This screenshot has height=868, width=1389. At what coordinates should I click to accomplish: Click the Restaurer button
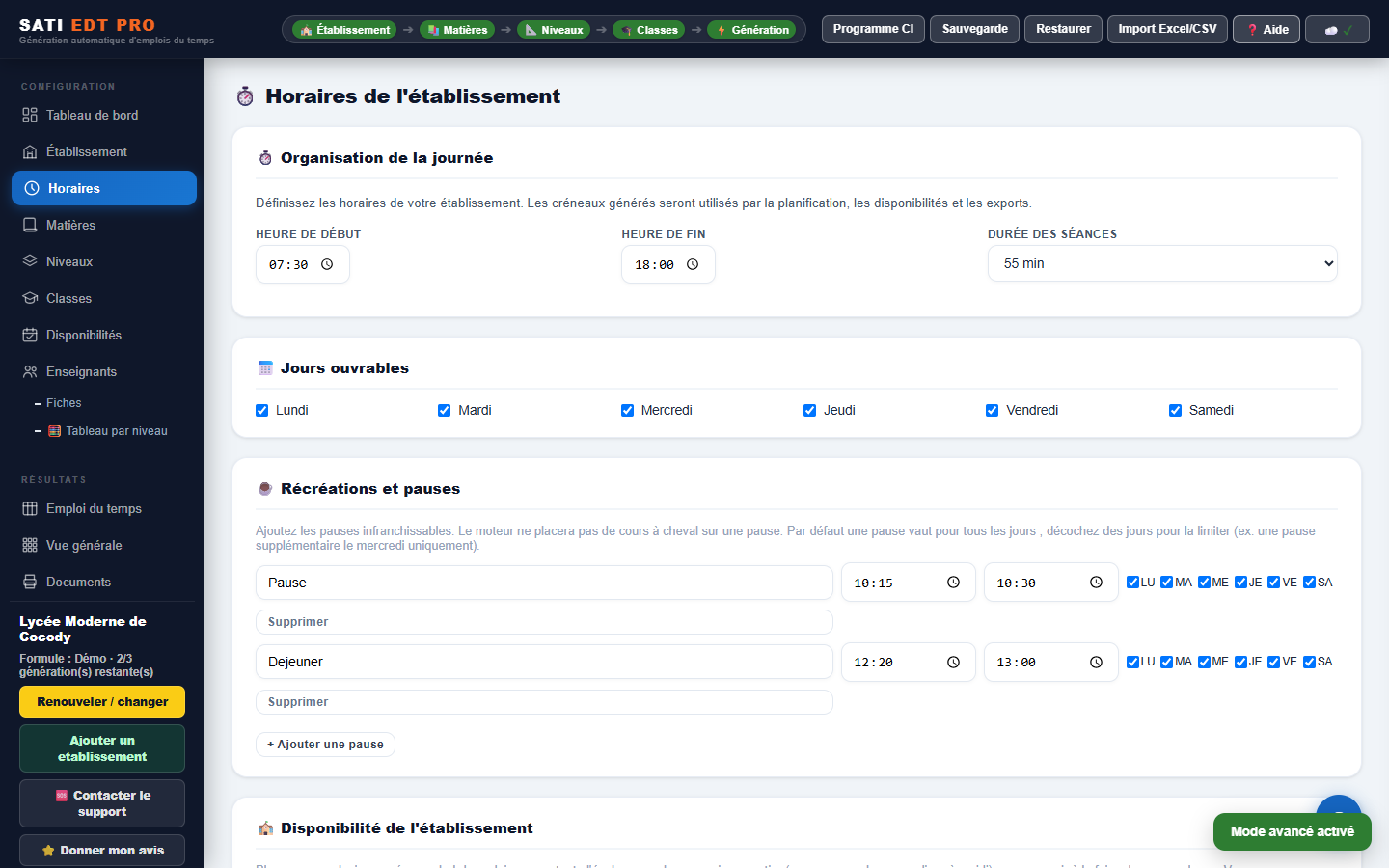click(x=1064, y=30)
